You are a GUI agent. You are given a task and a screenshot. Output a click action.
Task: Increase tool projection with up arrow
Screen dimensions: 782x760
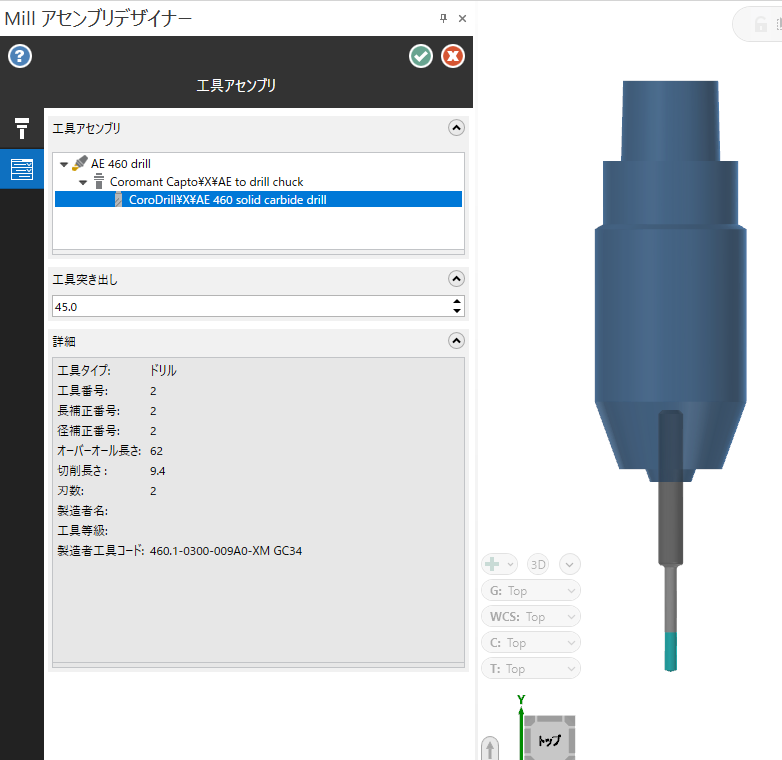[457, 301]
